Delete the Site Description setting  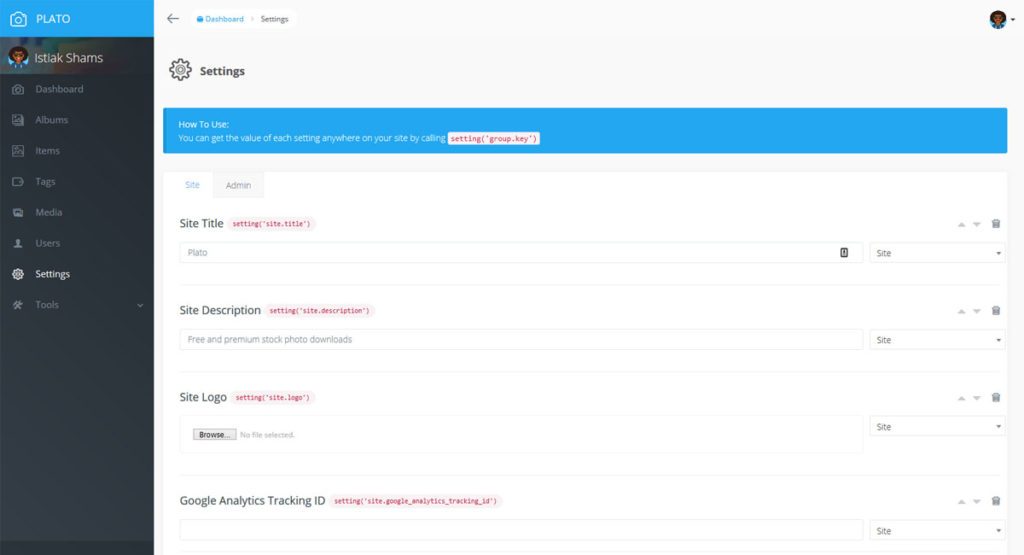coord(996,311)
